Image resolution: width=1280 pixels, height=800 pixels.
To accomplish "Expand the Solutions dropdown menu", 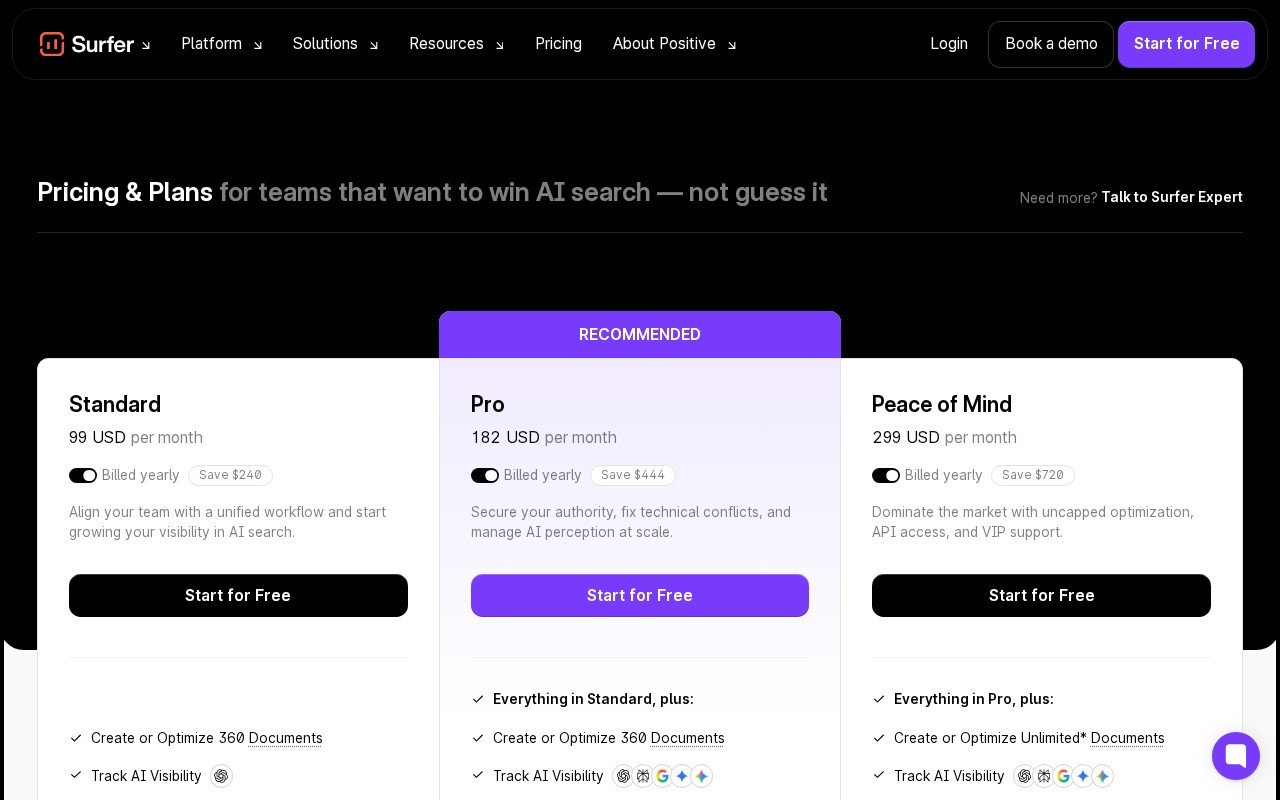I will (x=336, y=44).
